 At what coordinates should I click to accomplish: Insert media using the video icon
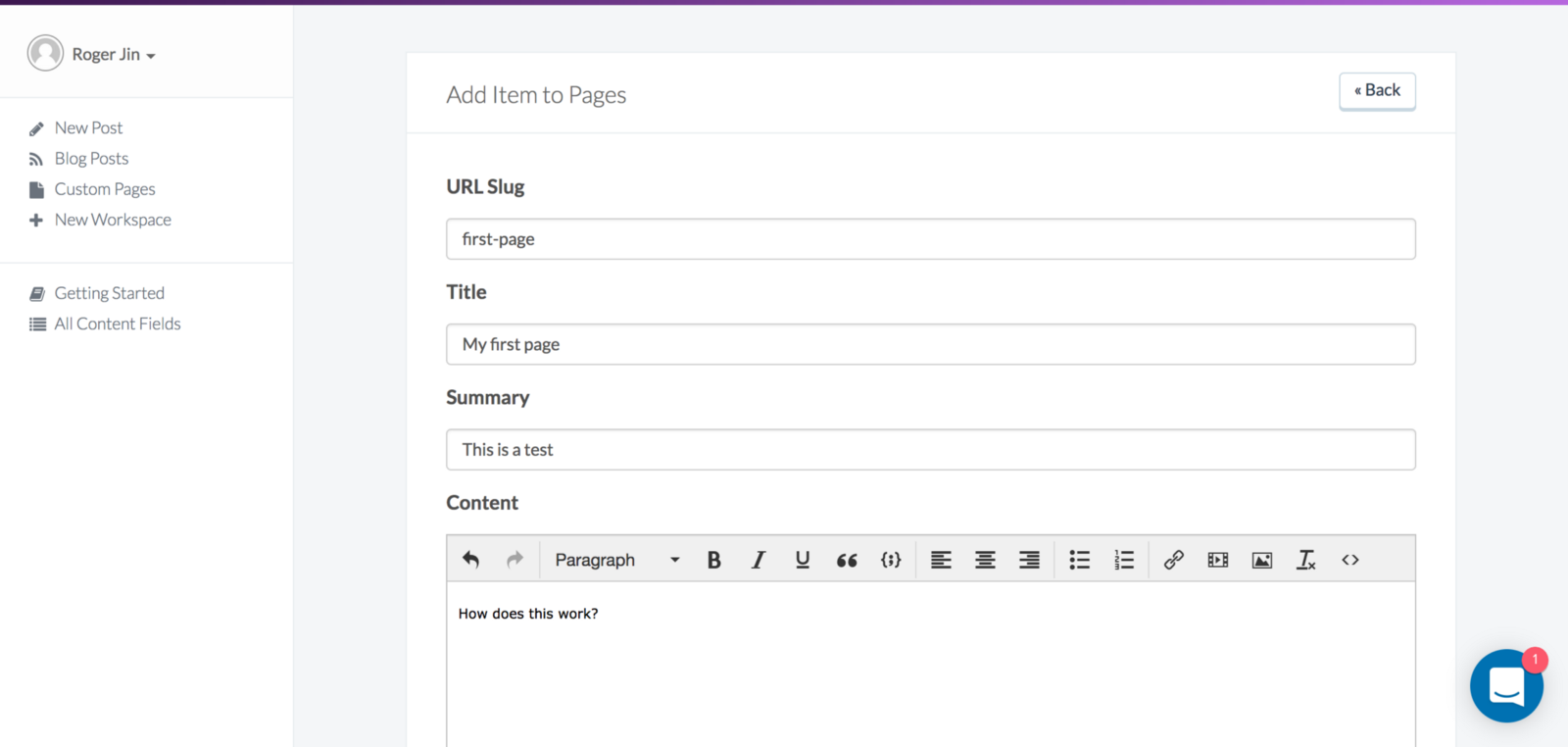click(1217, 560)
